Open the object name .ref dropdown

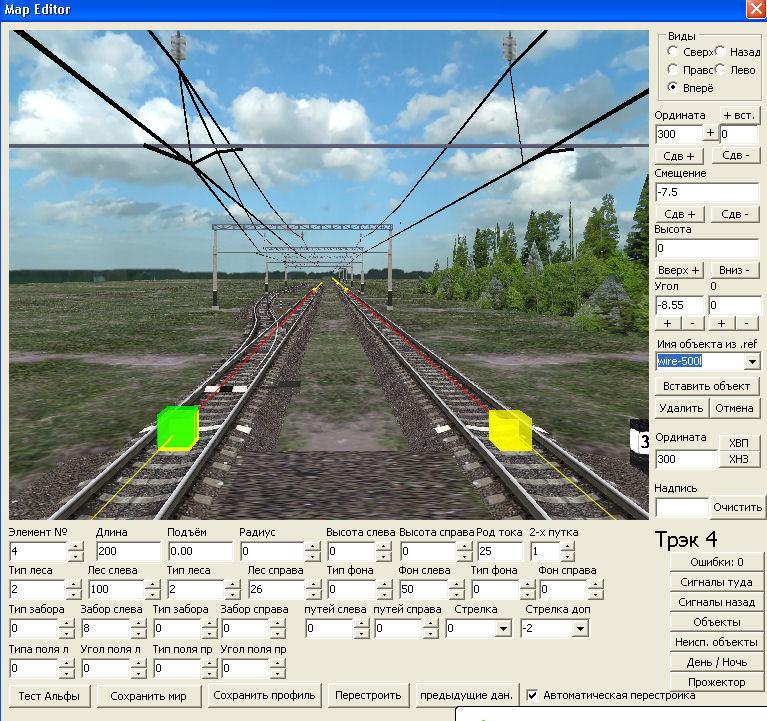[x=751, y=361]
